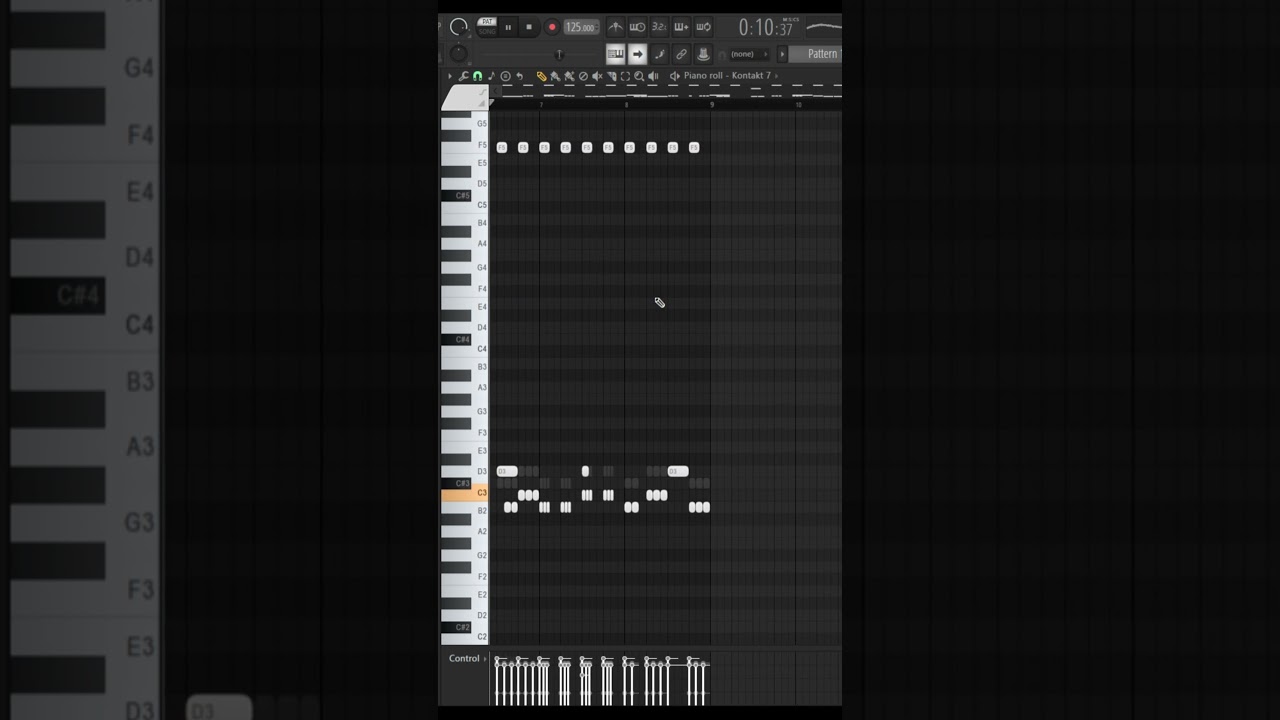Click the C#3 black piano key
1280x720 pixels.
click(456, 483)
